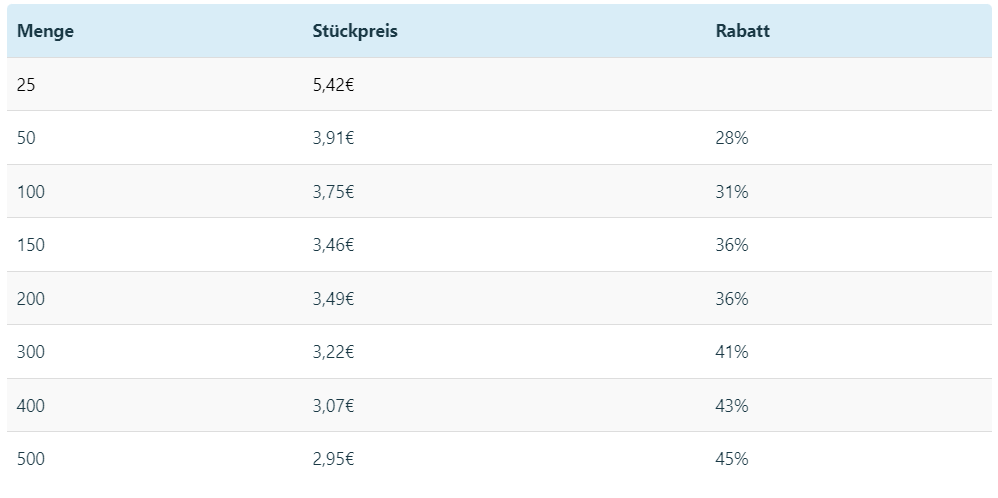Select the quantity 500 row

tap(499, 459)
